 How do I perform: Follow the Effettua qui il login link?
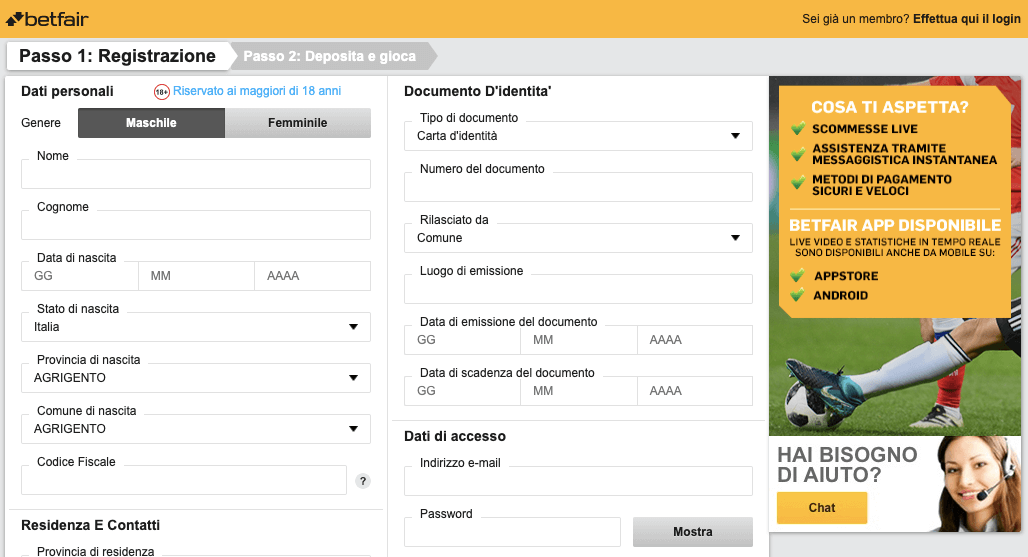(x=966, y=19)
